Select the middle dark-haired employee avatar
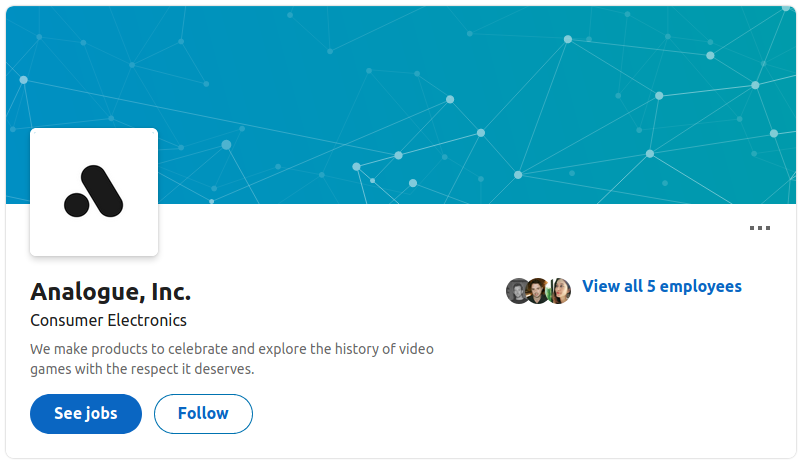This screenshot has width=802, height=461. click(537, 291)
